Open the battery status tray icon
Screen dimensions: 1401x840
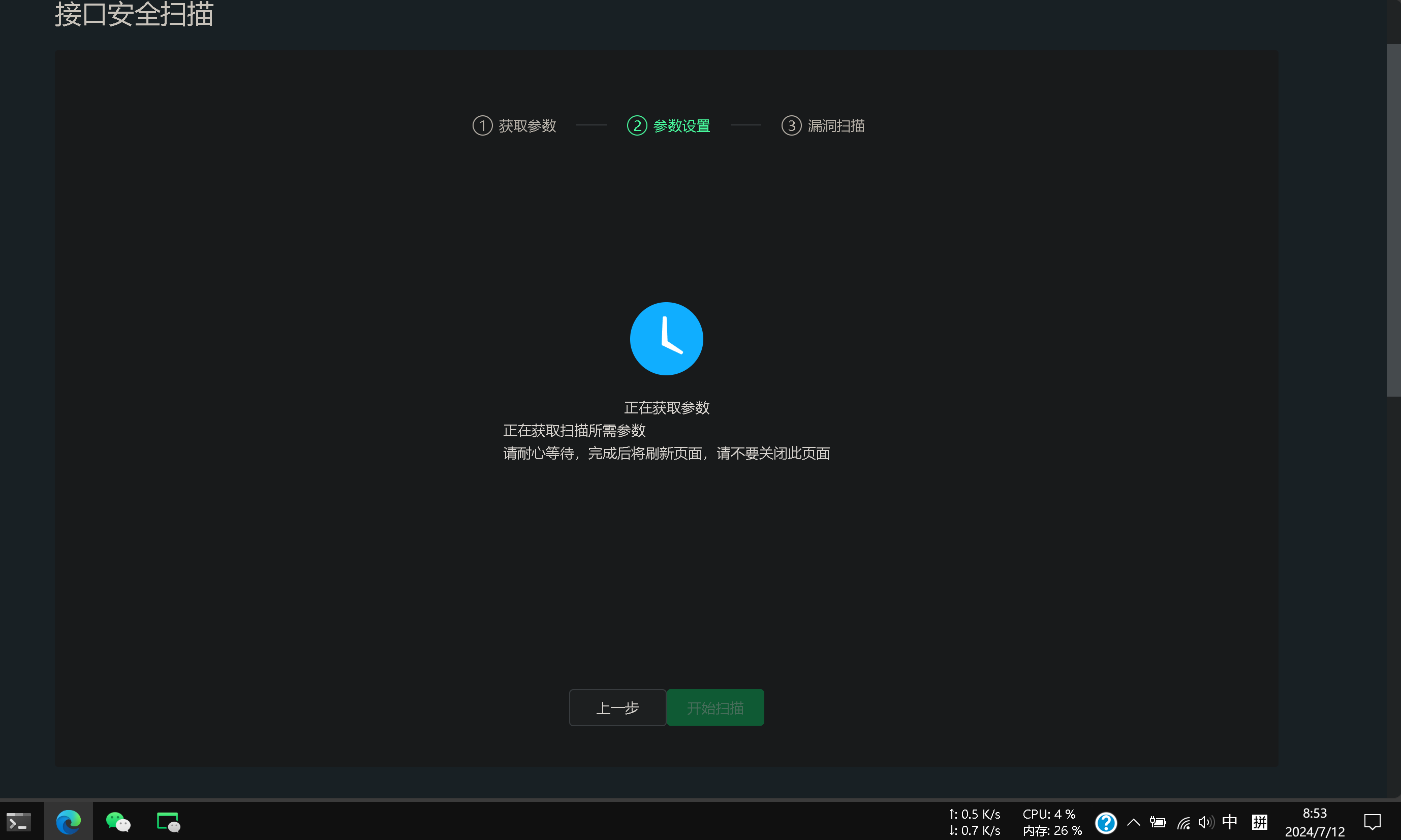pyautogui.click(x=1158, y=822)
